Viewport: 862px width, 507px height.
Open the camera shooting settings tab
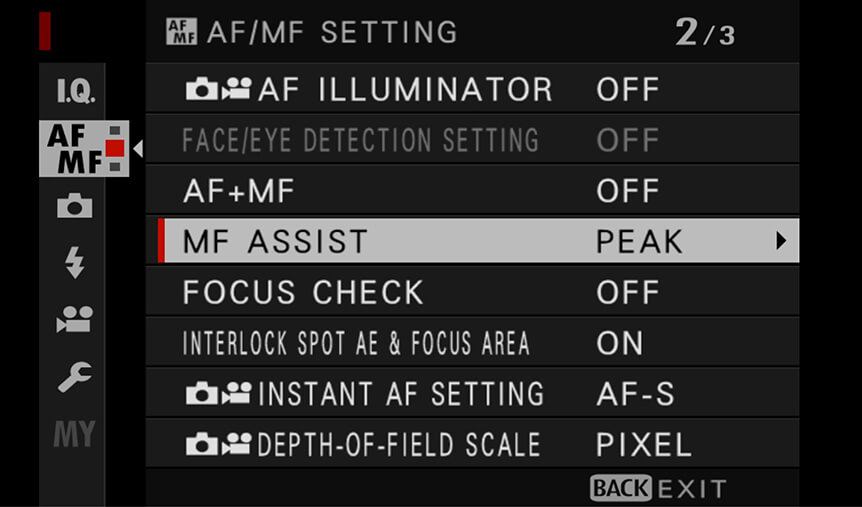(x=75, y=206)
